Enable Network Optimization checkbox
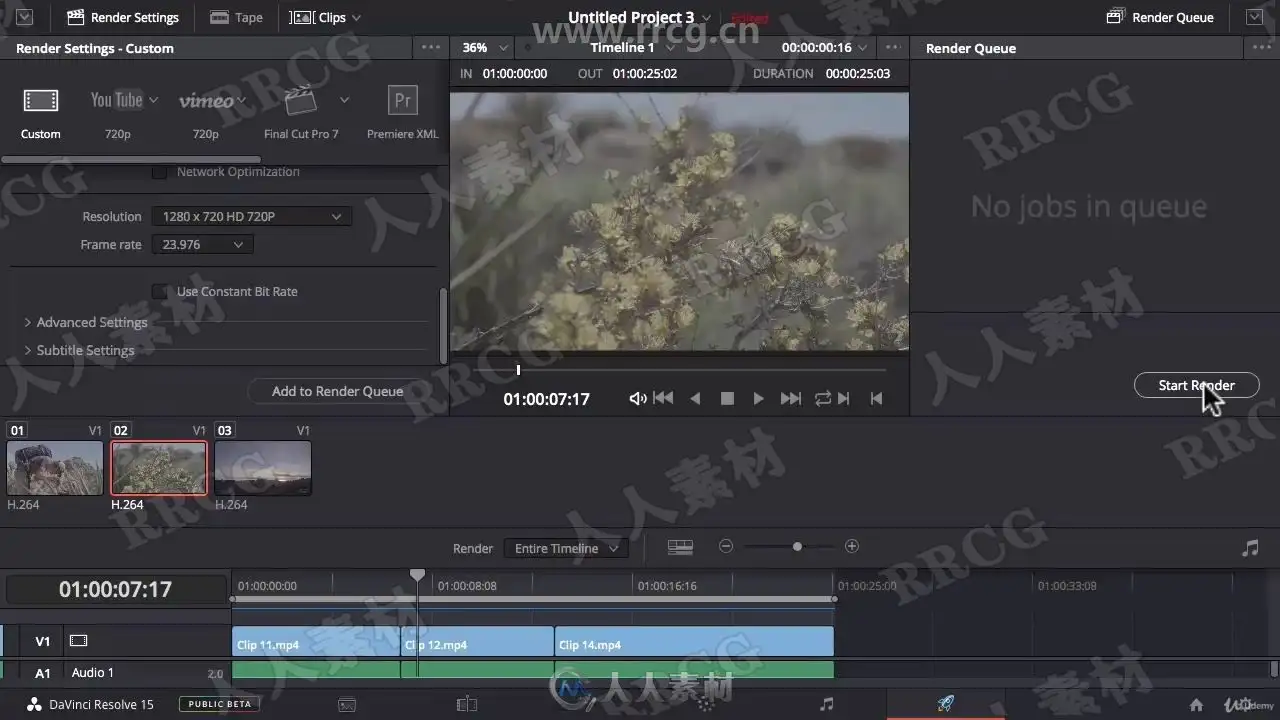This screenshot has height=720, width=1280. (x=159, y=172)
